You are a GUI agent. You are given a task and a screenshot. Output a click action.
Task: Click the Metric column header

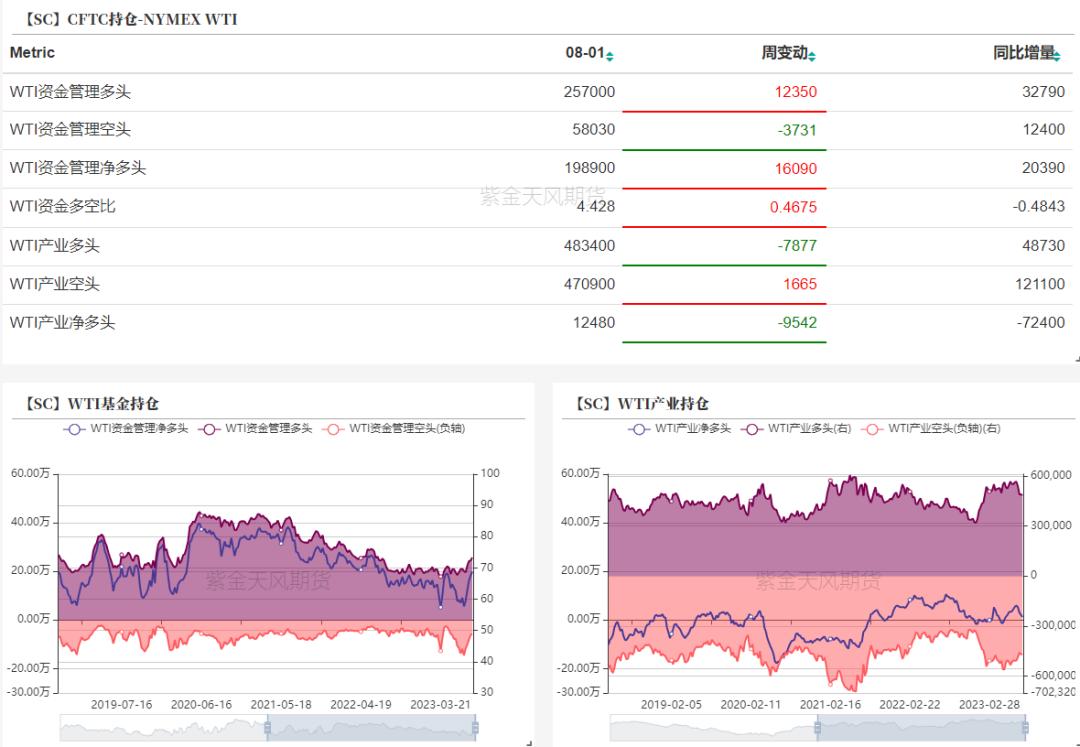32,53
